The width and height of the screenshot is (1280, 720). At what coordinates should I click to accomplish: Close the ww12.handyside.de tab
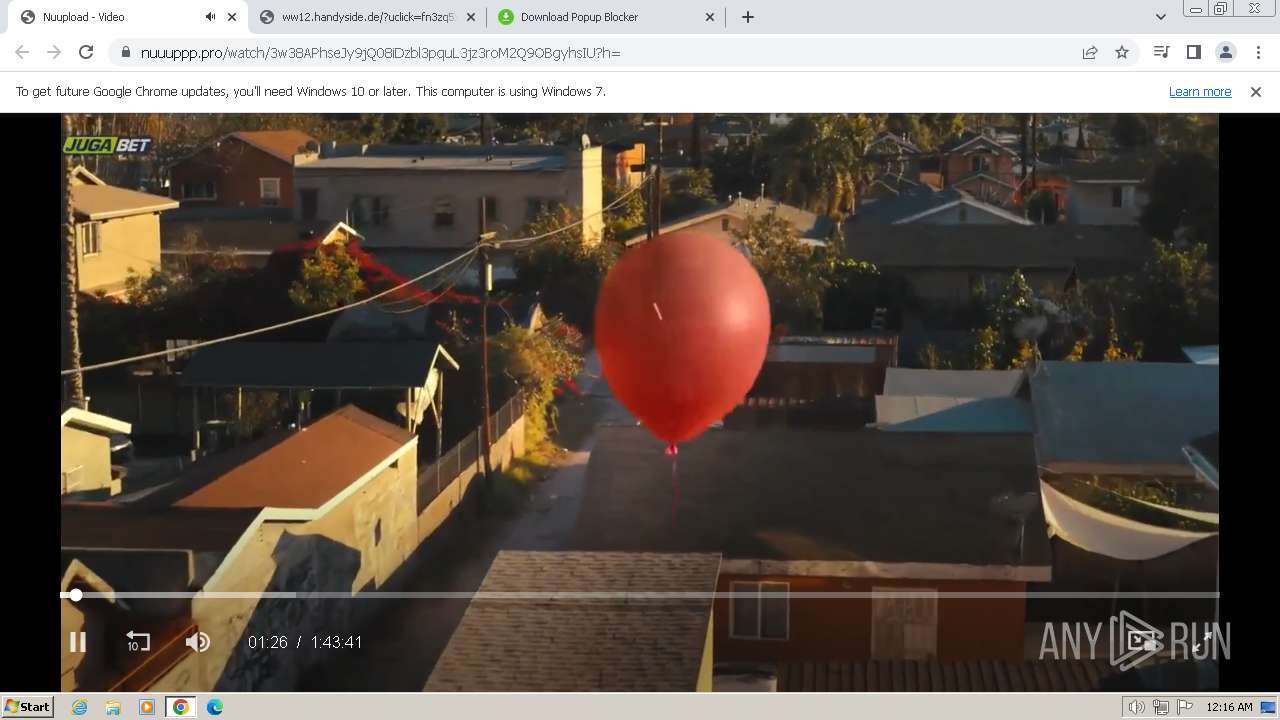pos(471,17)
